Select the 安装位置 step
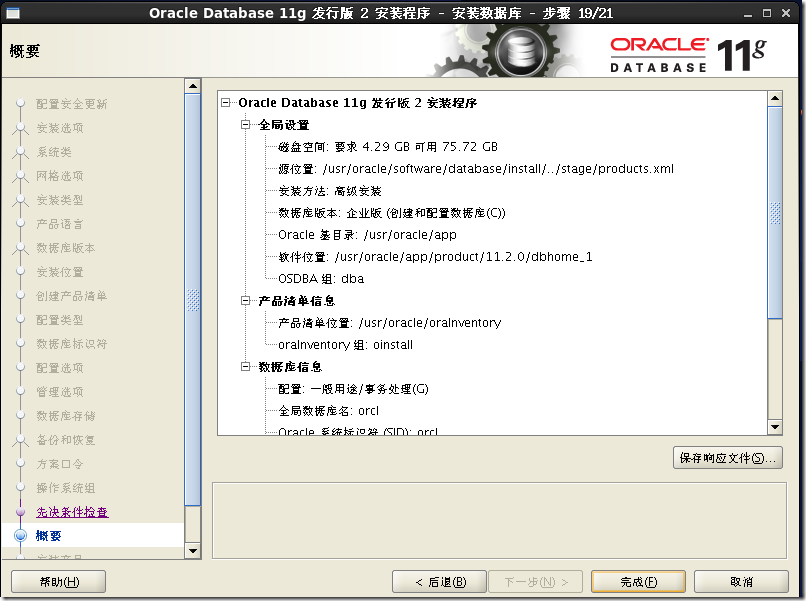806x601 pixels. click(x=60, y=272)
